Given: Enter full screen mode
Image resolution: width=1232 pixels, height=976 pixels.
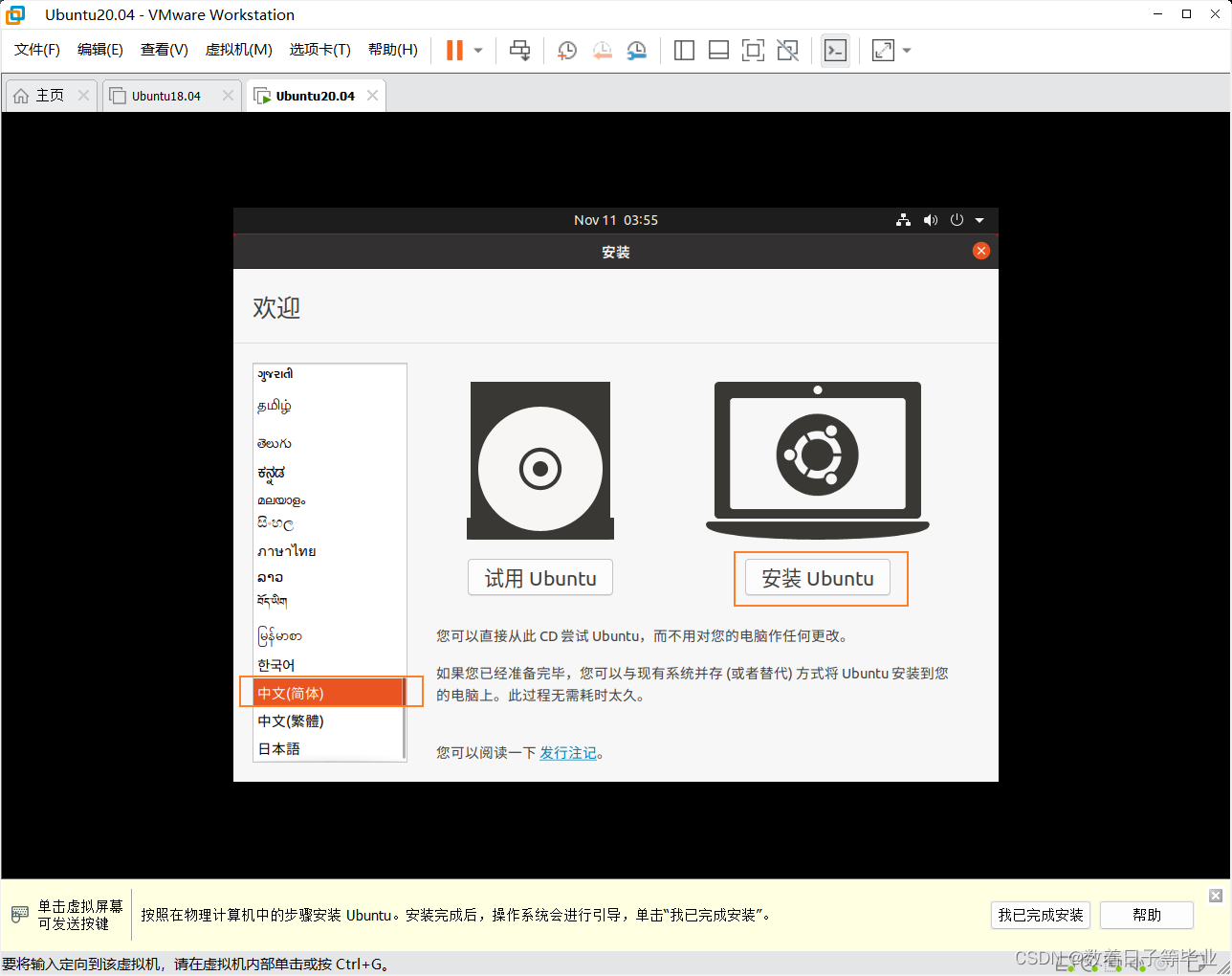Looking at the screenshot, I should point(753,51).
